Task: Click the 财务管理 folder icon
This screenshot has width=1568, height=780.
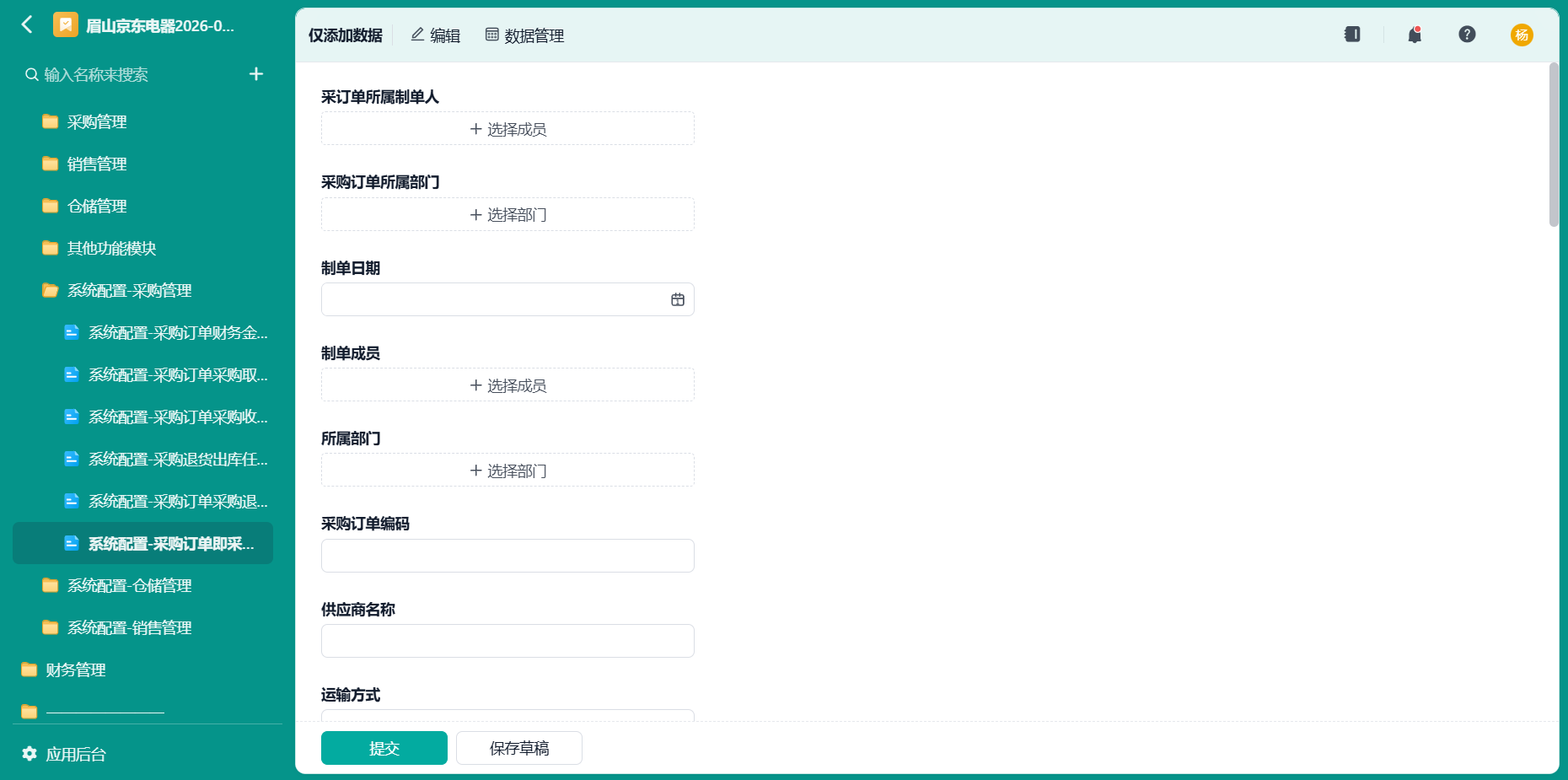Action: pyautogui.click(x=30, y=670)
